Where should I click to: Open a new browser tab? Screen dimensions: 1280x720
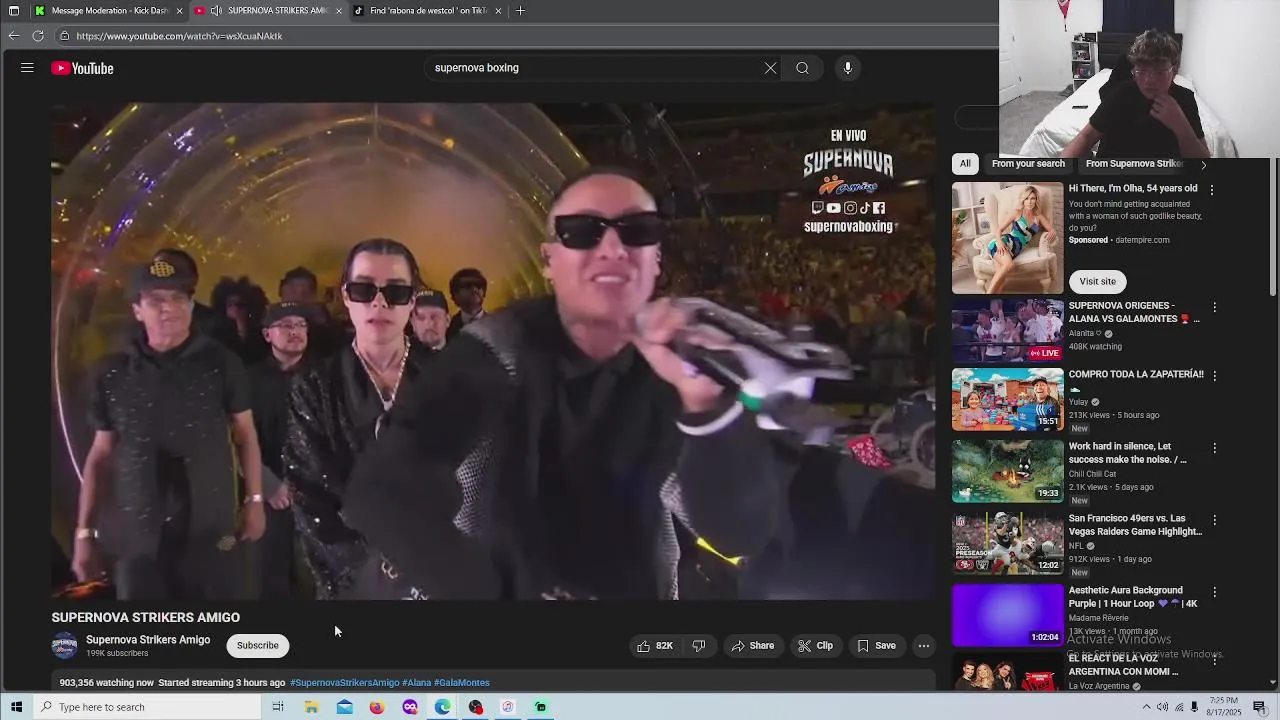point(520,11)
